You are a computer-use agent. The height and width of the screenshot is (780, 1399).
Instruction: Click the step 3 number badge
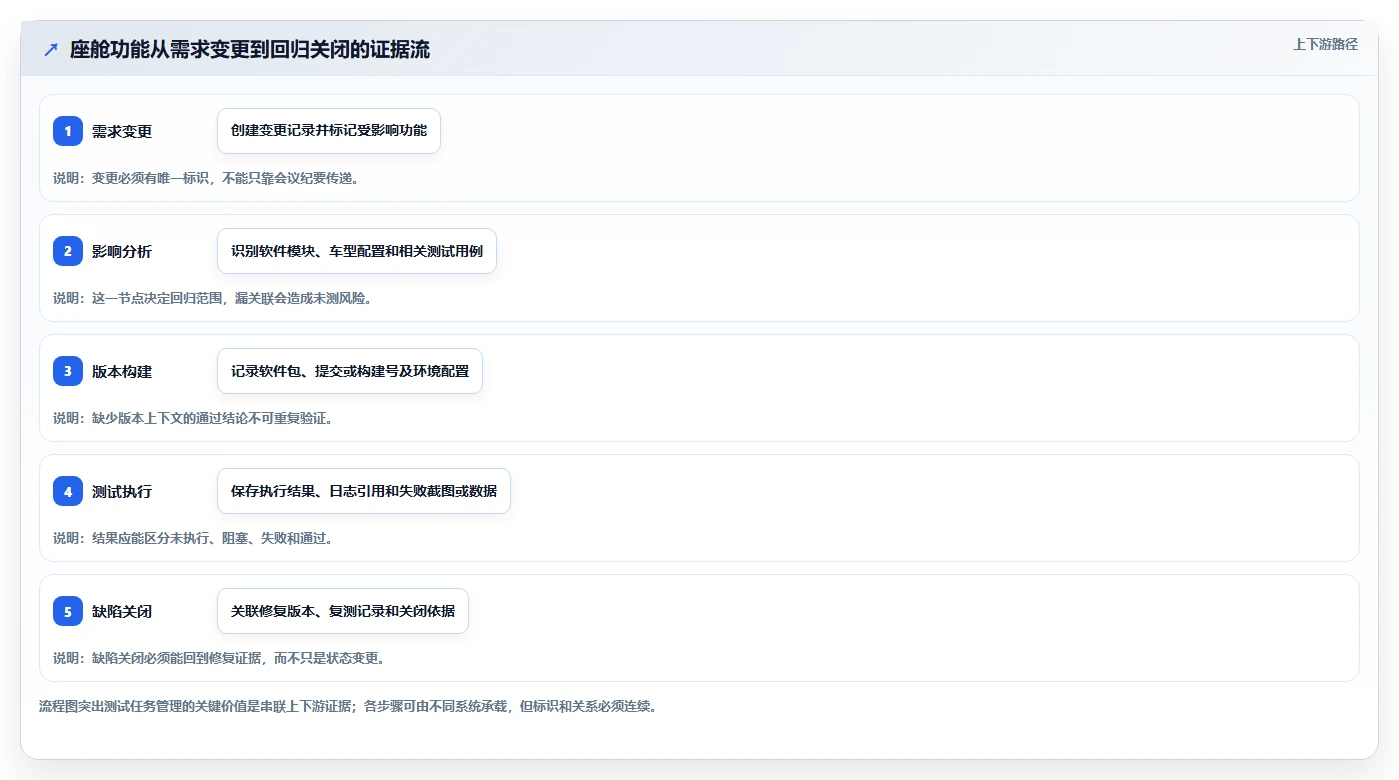[68, 371]
